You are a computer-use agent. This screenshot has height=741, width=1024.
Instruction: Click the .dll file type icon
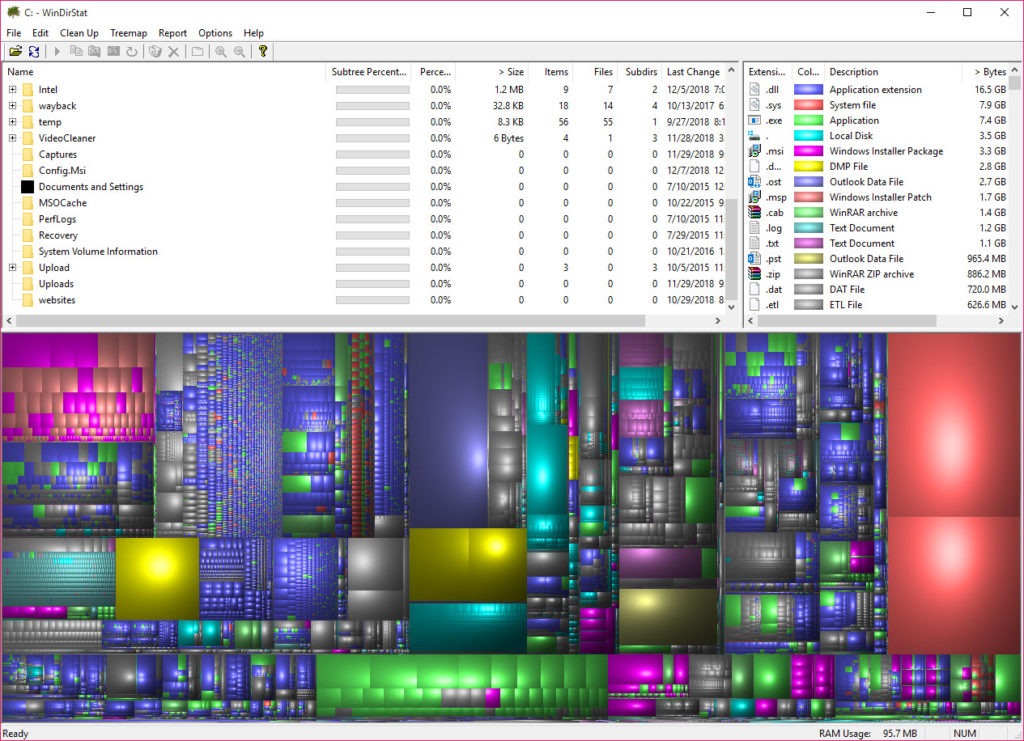click(754, 89)
